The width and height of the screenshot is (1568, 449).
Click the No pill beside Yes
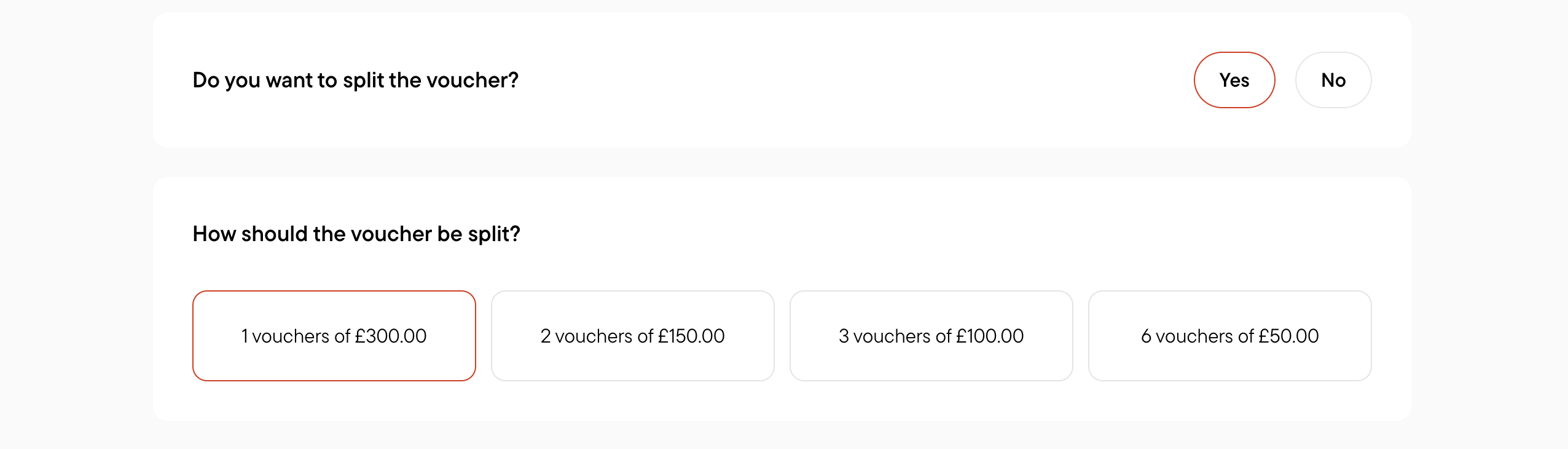pos(1333,80)
